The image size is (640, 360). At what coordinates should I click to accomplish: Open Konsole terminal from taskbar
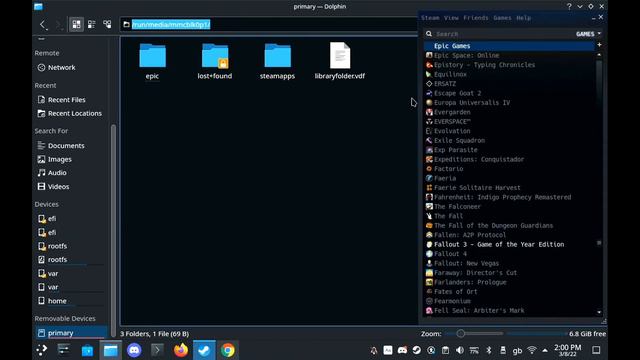[158, 350]
